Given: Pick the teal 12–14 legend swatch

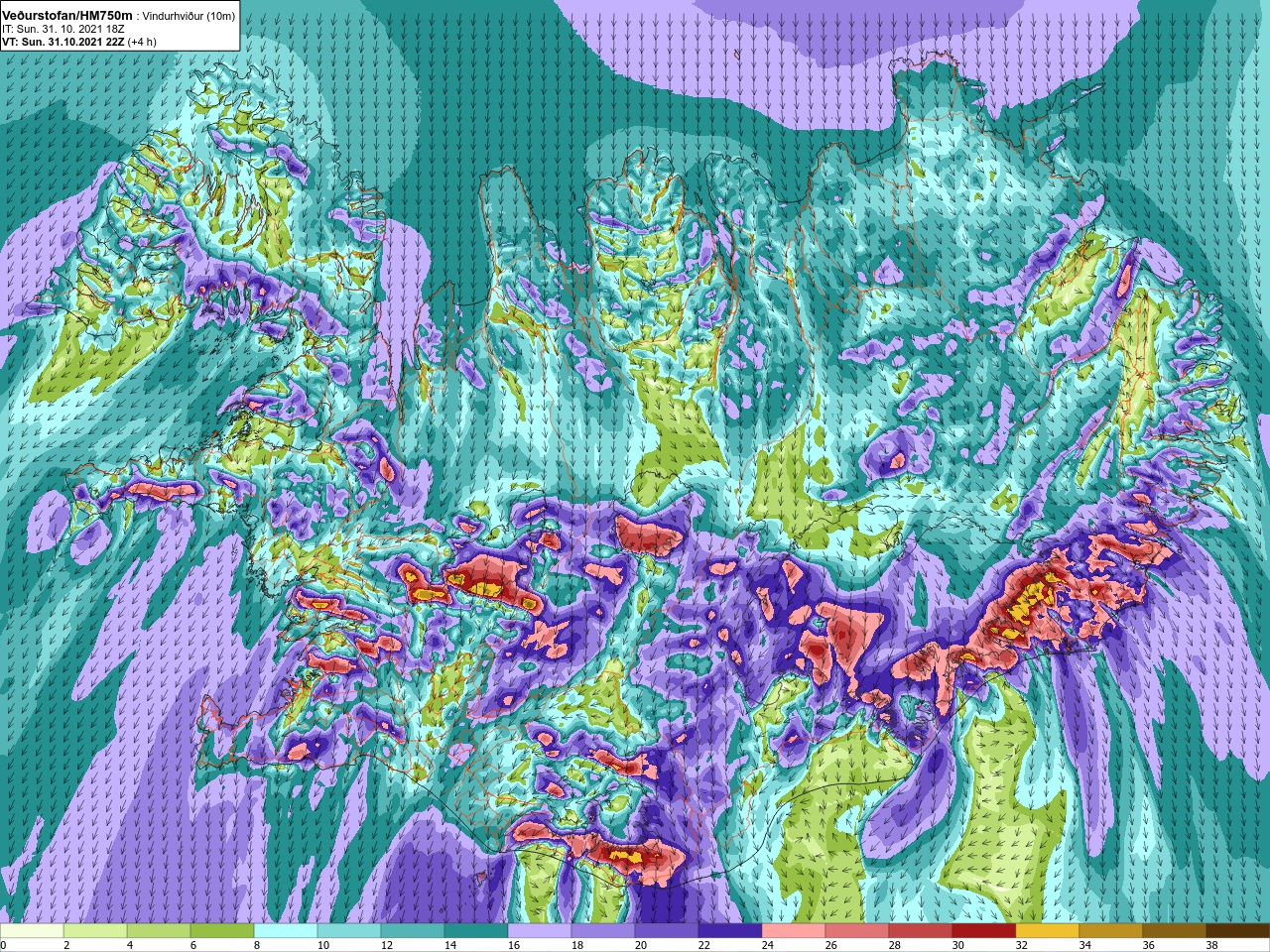Looking at the screenshot, I should click(413, 931).
